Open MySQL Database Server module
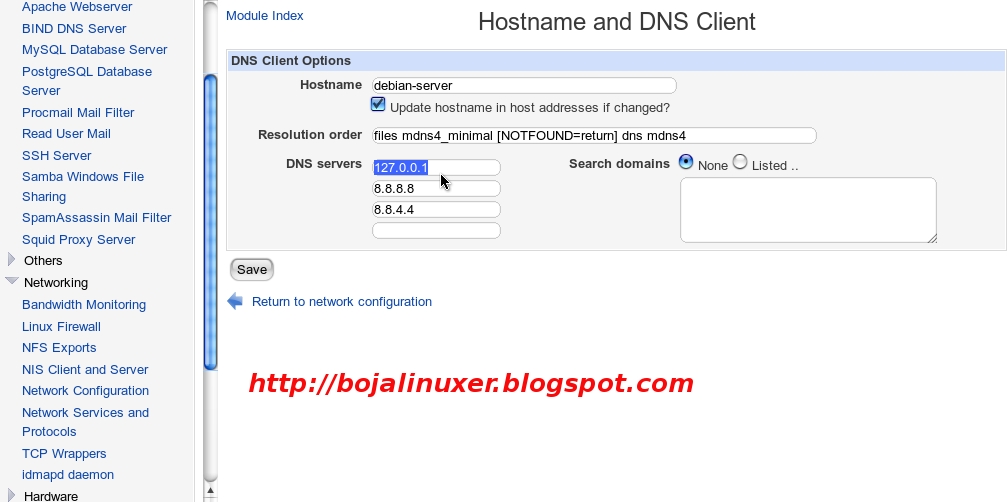 94,49
